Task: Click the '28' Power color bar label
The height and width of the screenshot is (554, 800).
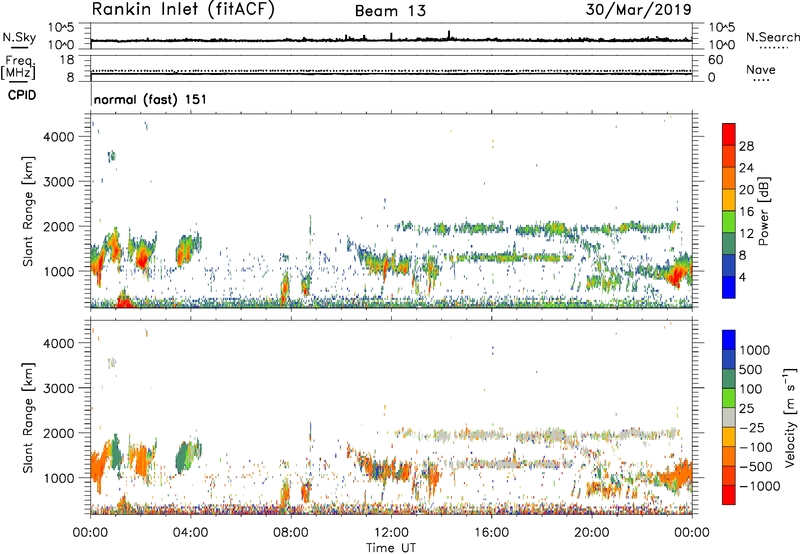Action: tap(746, 146)
